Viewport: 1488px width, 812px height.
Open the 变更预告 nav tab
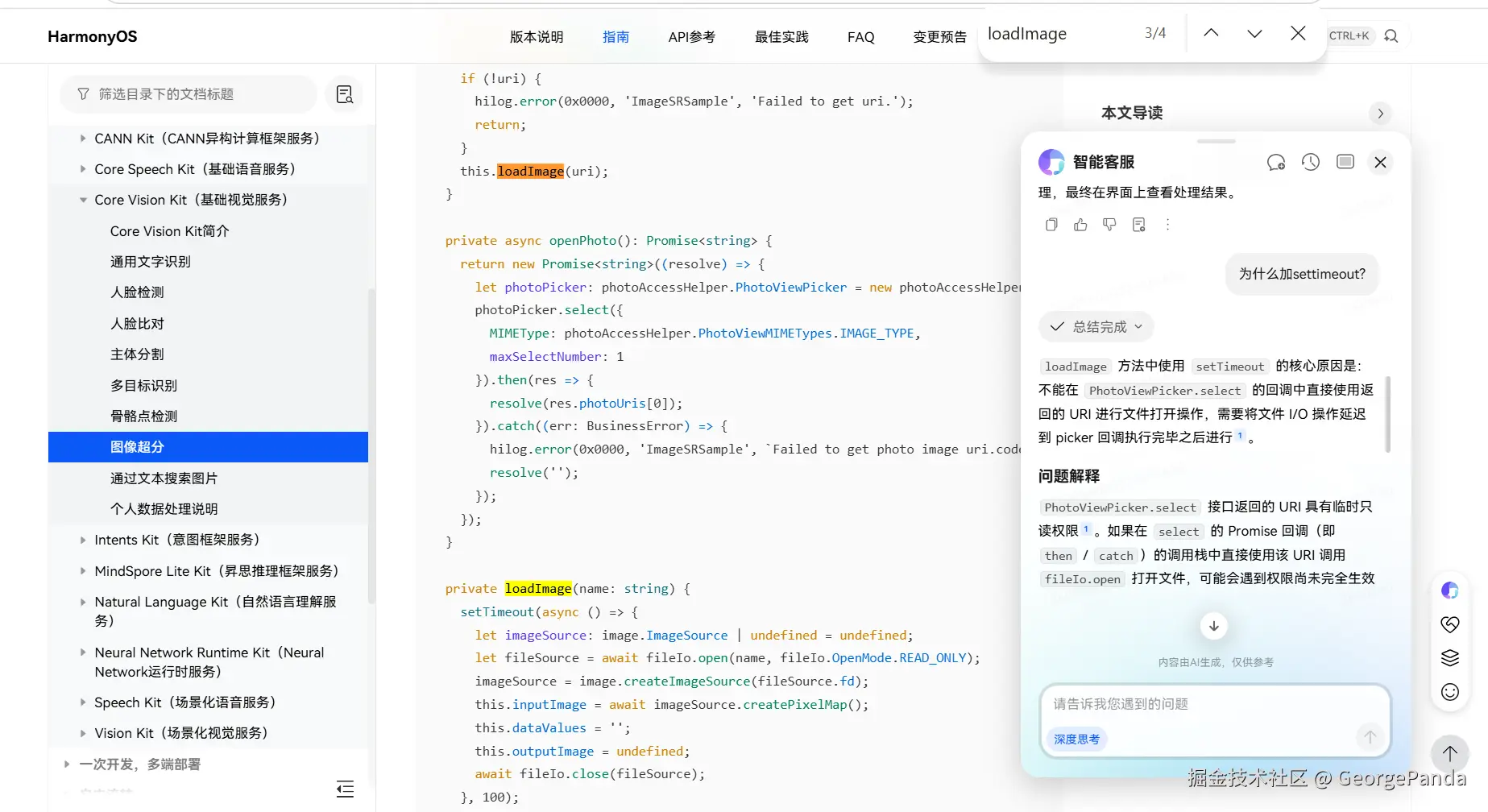pyautogui.click(x=939, y=37)
